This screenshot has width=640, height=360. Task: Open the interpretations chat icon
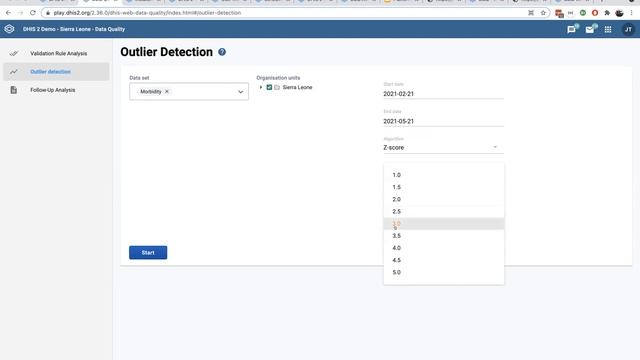[571, 29]
